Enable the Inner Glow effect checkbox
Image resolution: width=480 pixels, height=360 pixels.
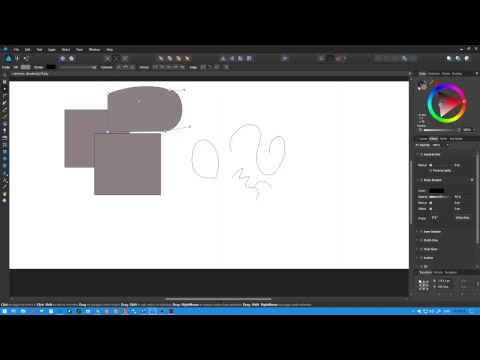(x=421, y=249)
